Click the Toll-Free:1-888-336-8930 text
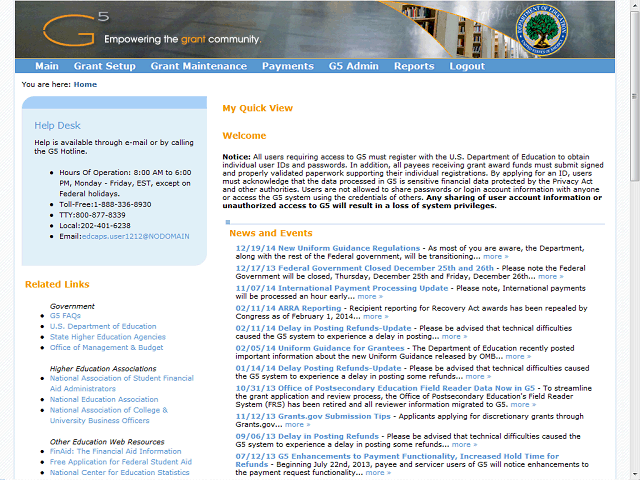This screenshot has height=480, width=640. [105, 204]
